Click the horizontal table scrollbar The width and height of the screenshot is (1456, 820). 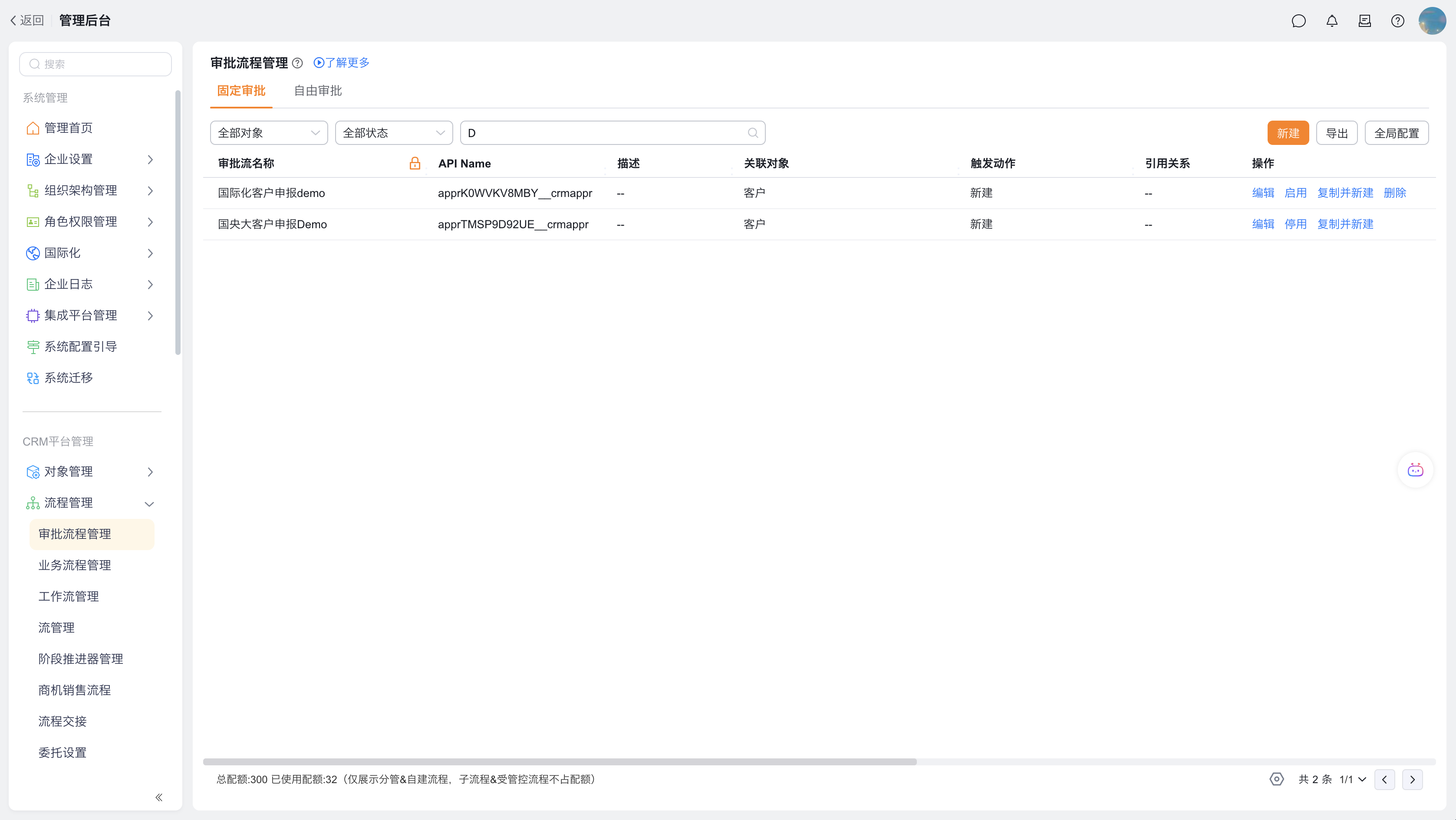(560, 762)
